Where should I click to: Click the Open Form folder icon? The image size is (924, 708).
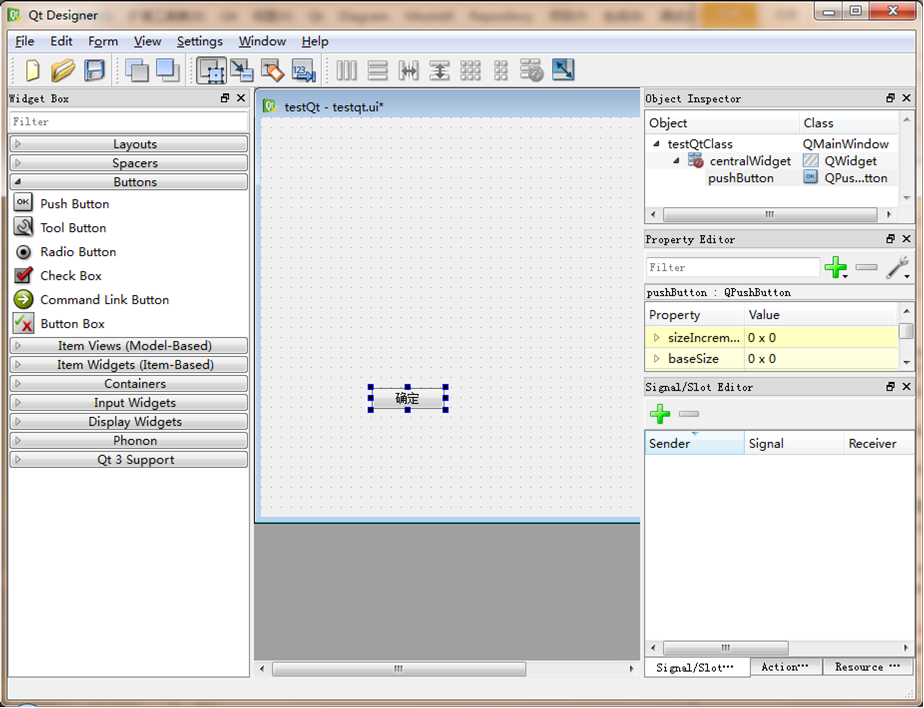63,70
